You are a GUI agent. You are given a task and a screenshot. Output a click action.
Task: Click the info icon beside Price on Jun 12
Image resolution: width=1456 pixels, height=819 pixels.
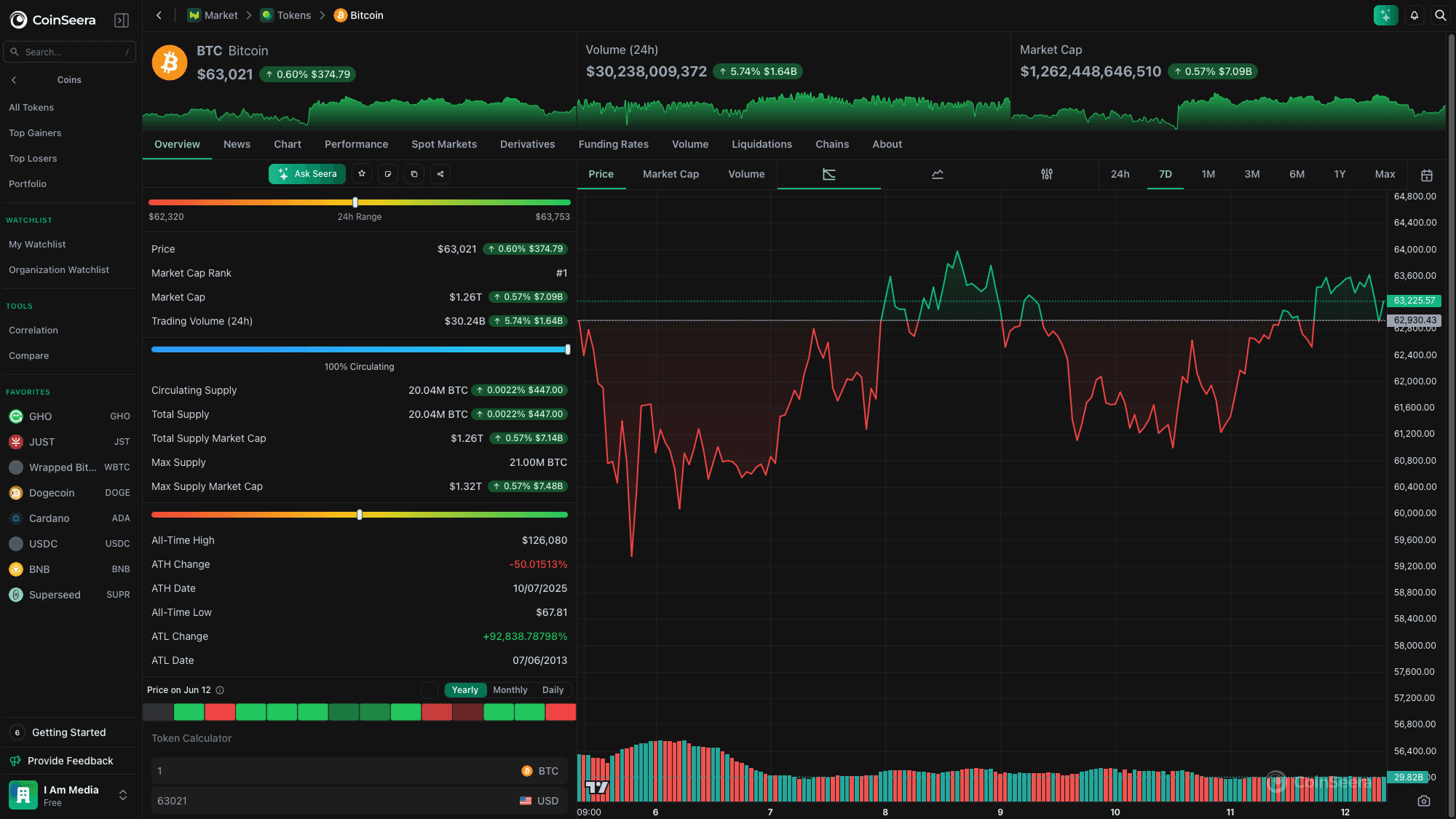click(220, 690)
